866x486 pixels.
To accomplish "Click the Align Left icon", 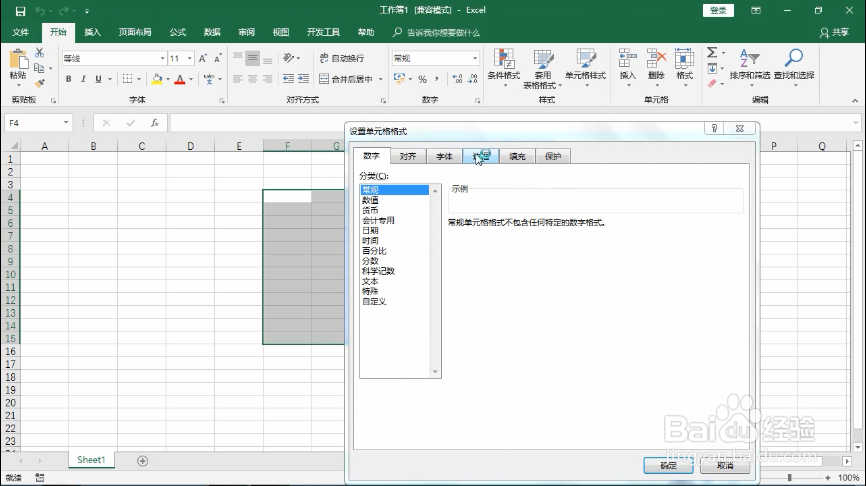I will point(237,79).
